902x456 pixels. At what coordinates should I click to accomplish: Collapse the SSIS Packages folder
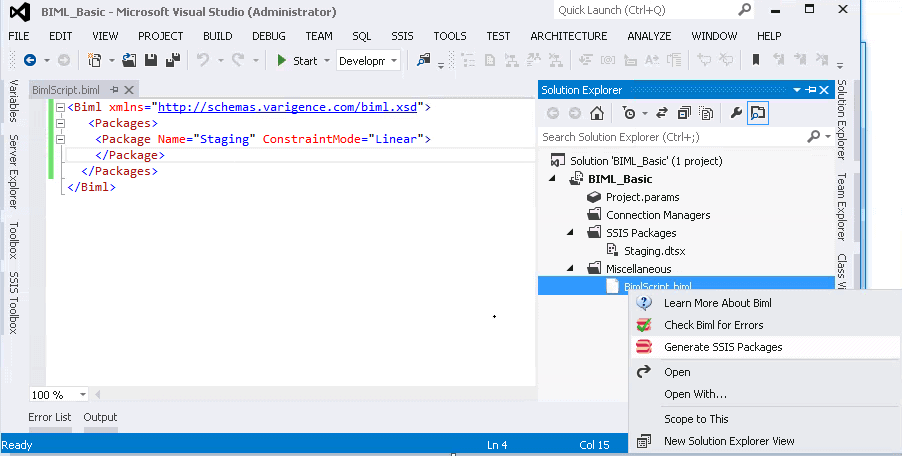pyautogui.click(x=570, y=233)
